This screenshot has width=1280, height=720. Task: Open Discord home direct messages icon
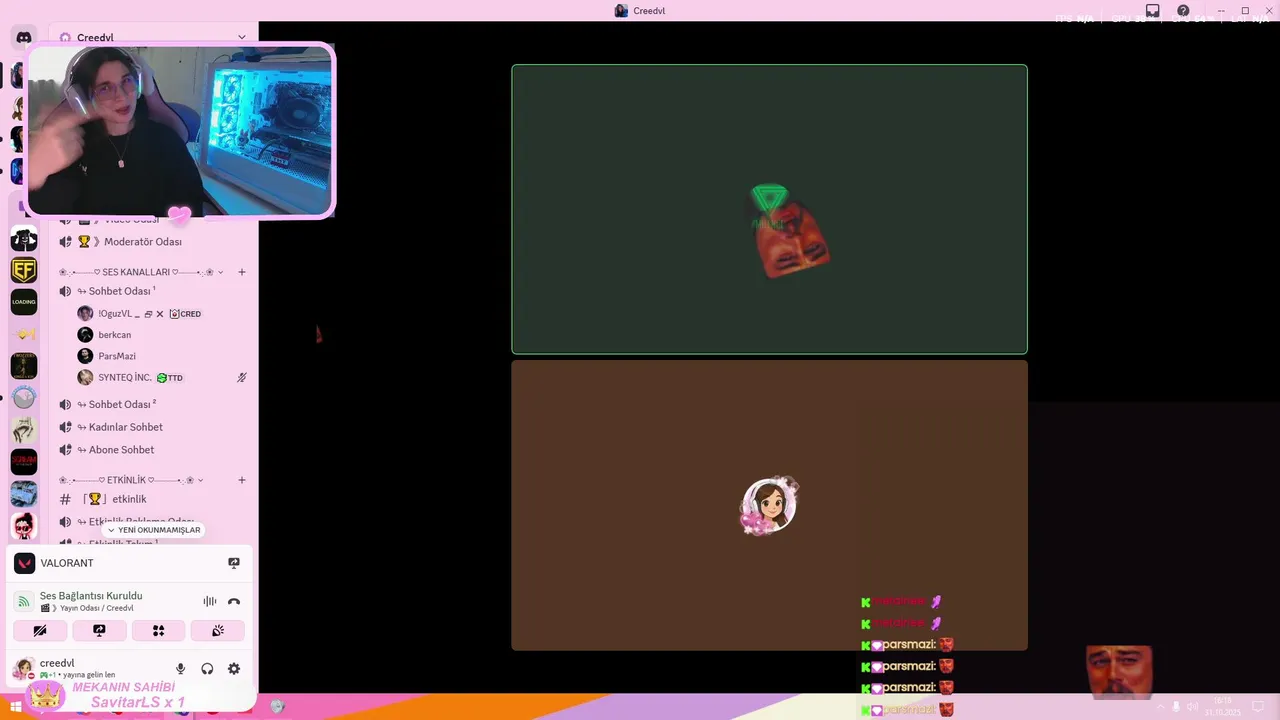[x=24, y=38]
